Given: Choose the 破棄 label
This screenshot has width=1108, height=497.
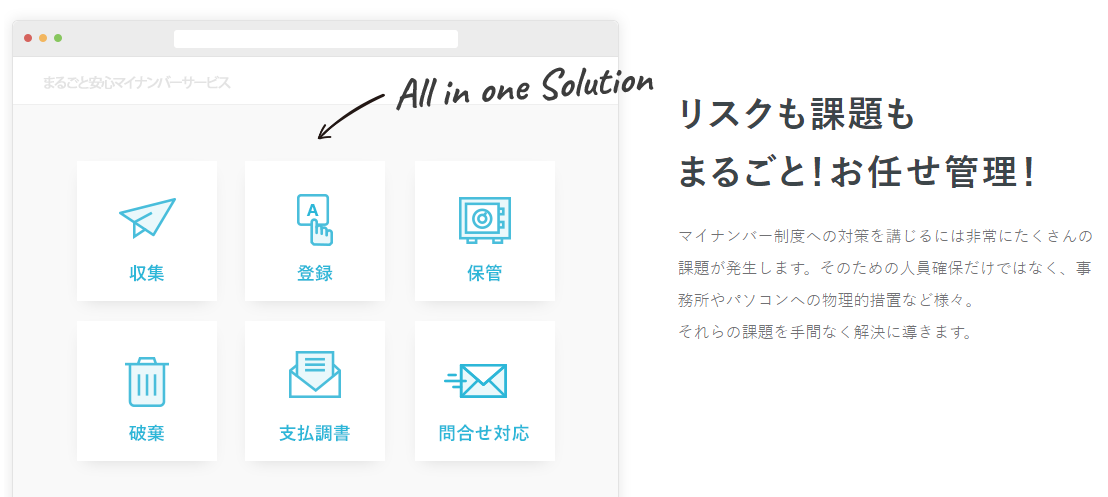Looking at the screenshot, I should [147, 433].
